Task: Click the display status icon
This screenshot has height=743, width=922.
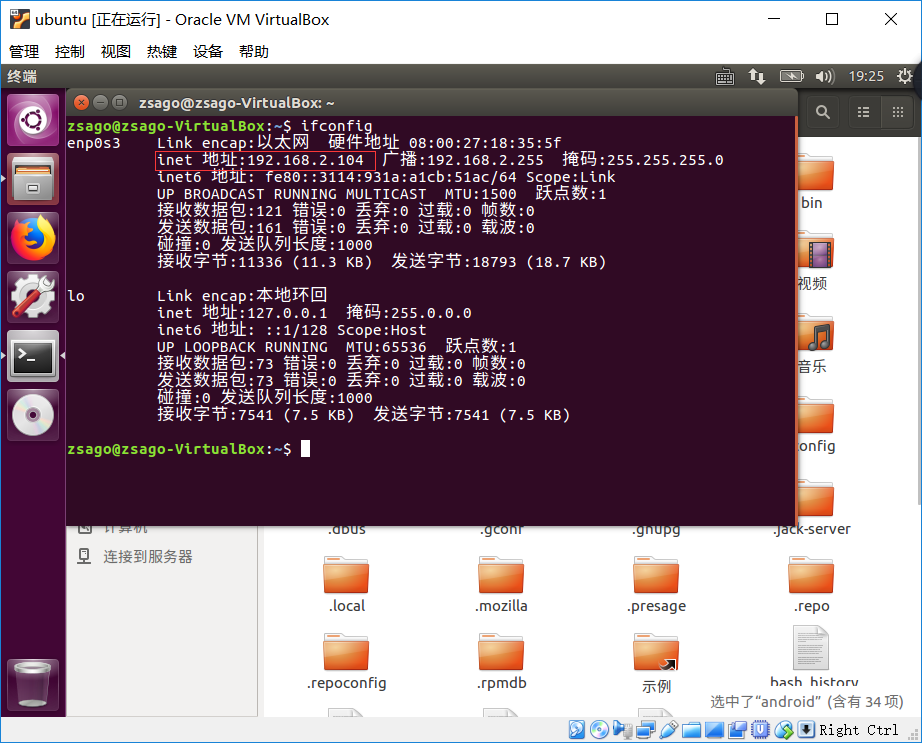Action: click(714, 729)
